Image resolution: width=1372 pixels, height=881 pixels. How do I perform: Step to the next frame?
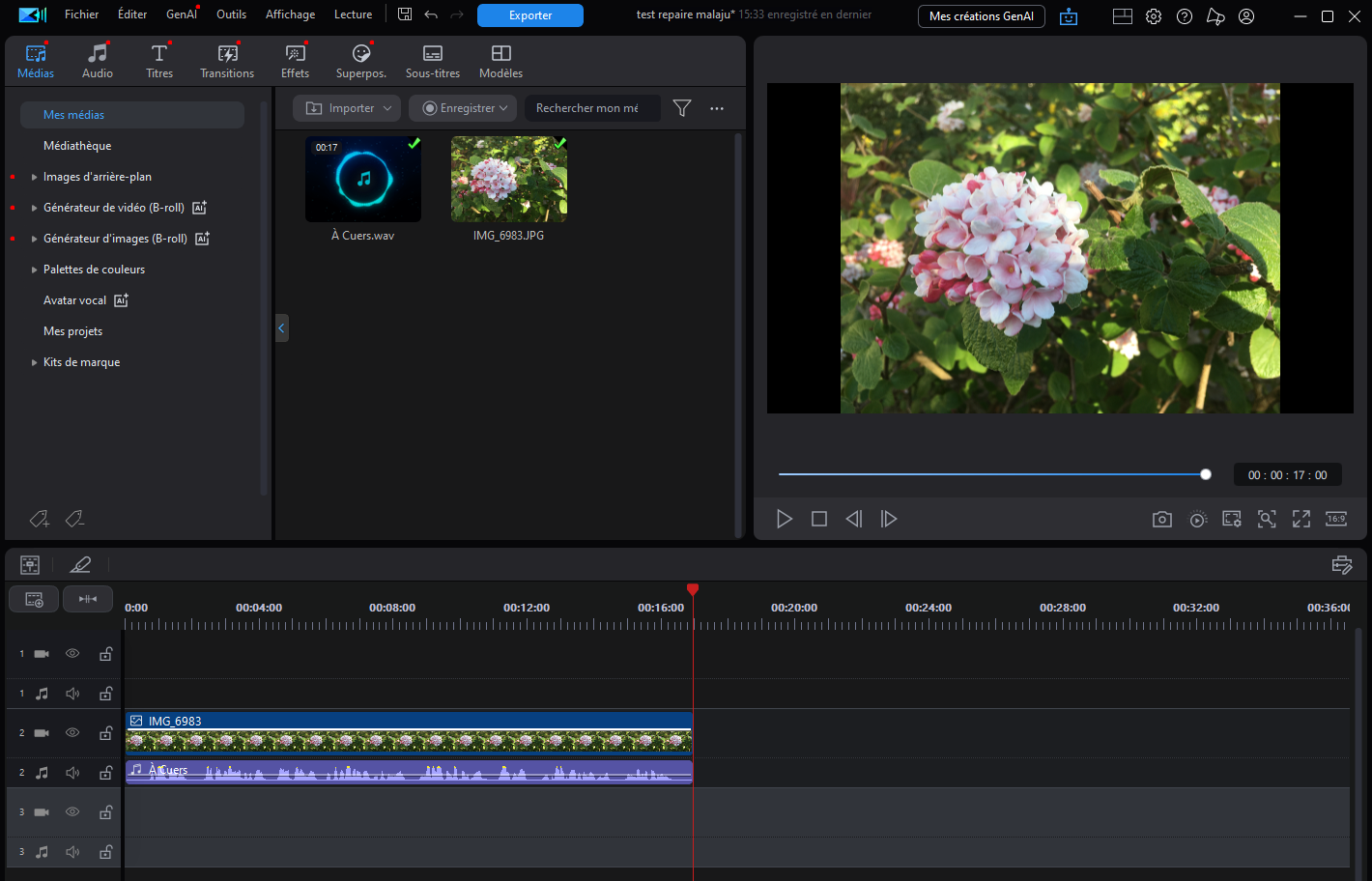889,520
